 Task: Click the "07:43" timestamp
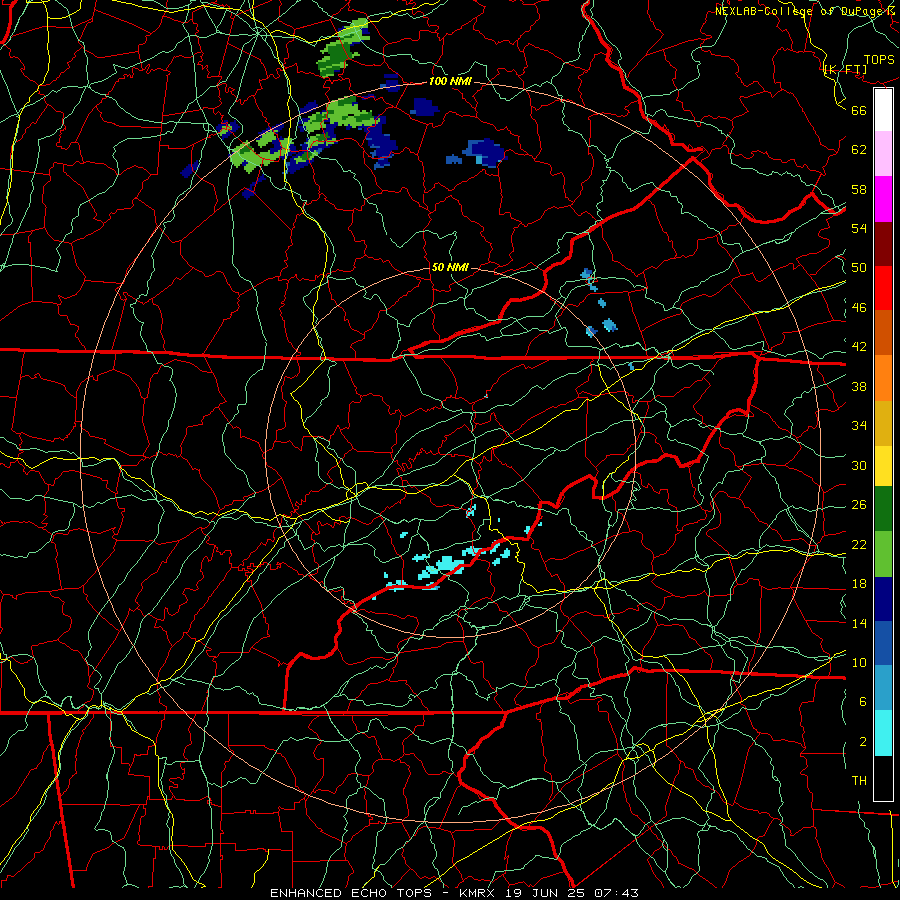click(616, 893)
